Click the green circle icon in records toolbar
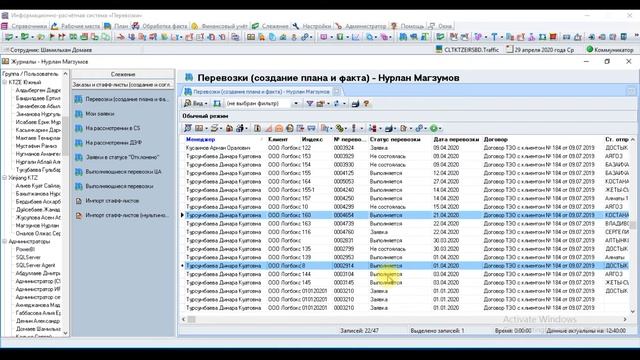This screenshot has width=640, height=360. 433,128
